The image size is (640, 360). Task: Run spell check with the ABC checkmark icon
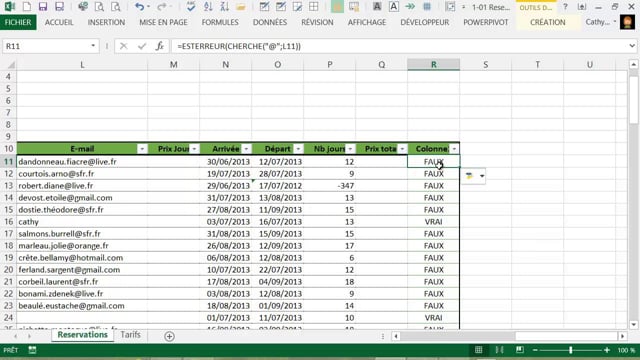click(191, 7)
